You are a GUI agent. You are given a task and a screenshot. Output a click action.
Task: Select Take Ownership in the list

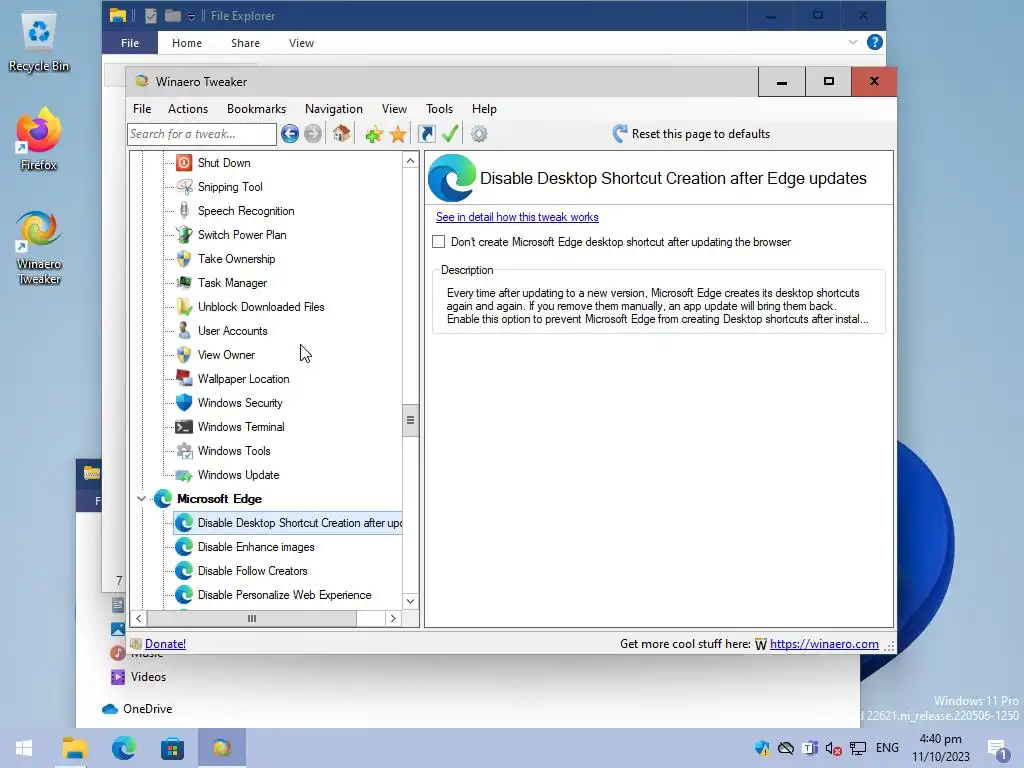click(236, 259)
